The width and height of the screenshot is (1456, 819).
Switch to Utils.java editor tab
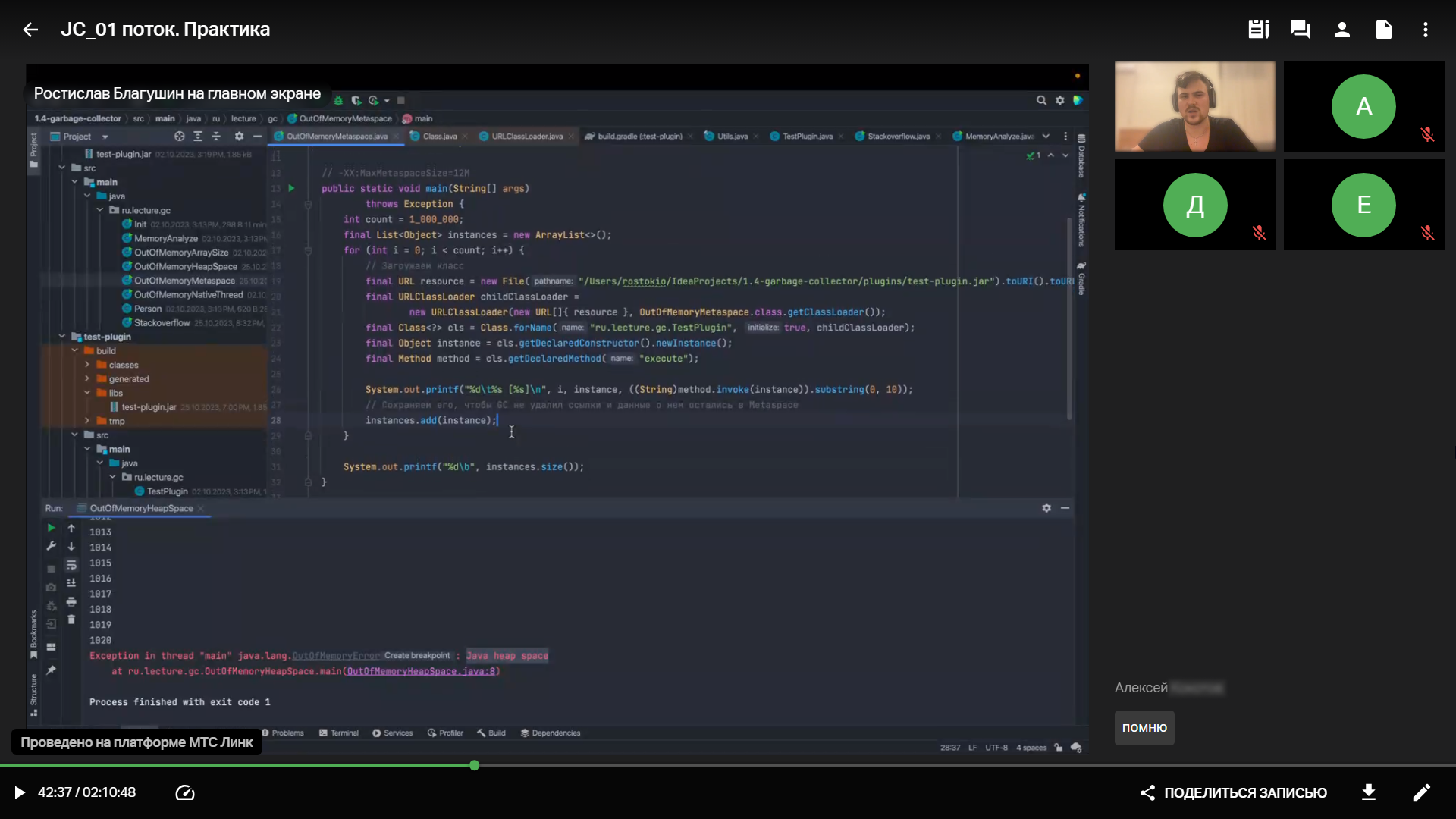[x=732, y=136]
